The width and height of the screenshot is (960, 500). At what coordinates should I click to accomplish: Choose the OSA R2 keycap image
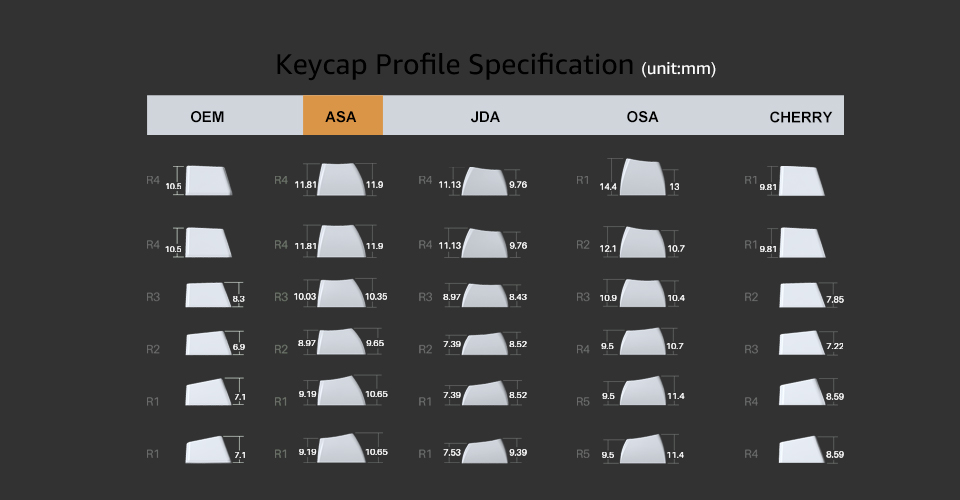point(642,244)
